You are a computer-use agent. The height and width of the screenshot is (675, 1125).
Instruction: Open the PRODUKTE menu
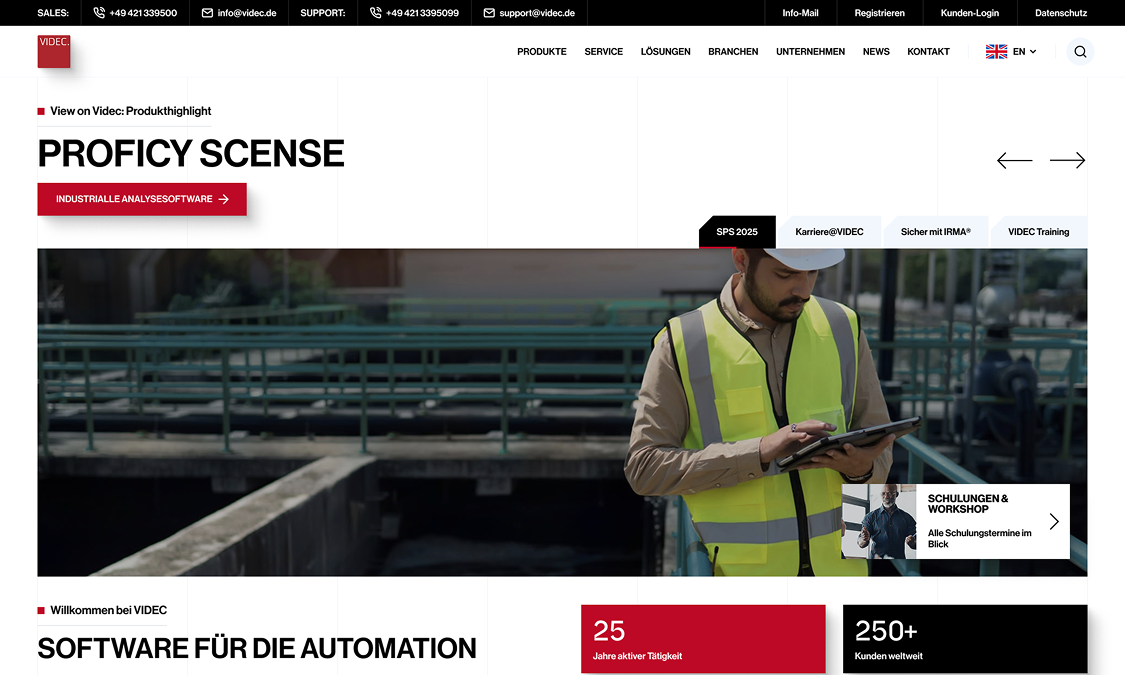click(541, 52)
